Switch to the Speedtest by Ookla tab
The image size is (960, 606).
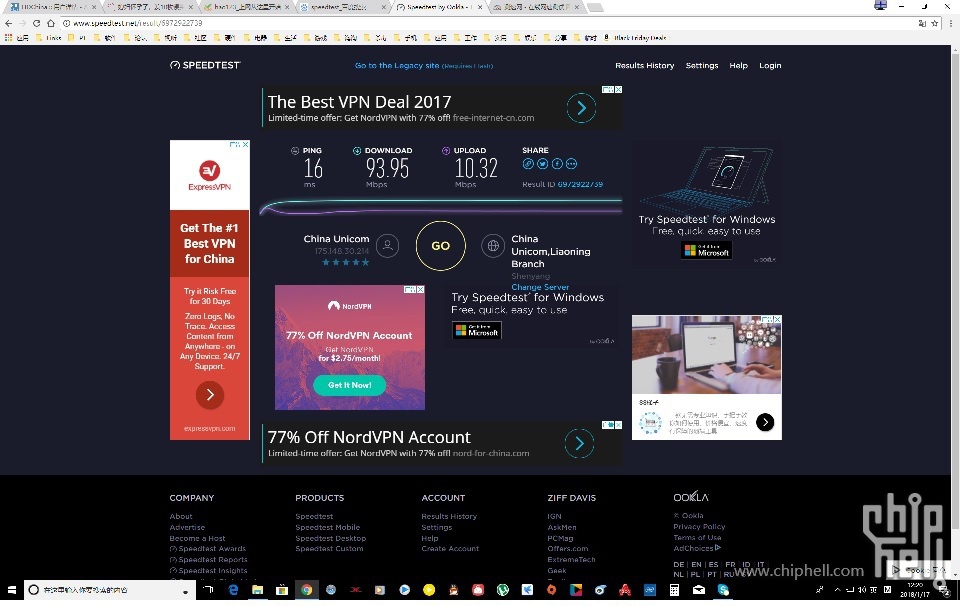(438, 7)
